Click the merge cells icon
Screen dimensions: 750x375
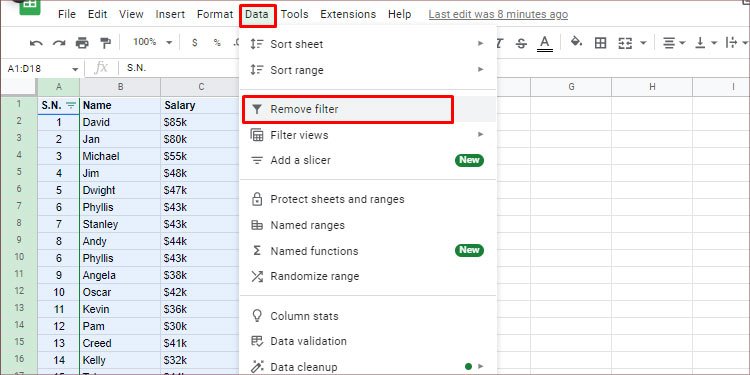click(x=625, y=43)
